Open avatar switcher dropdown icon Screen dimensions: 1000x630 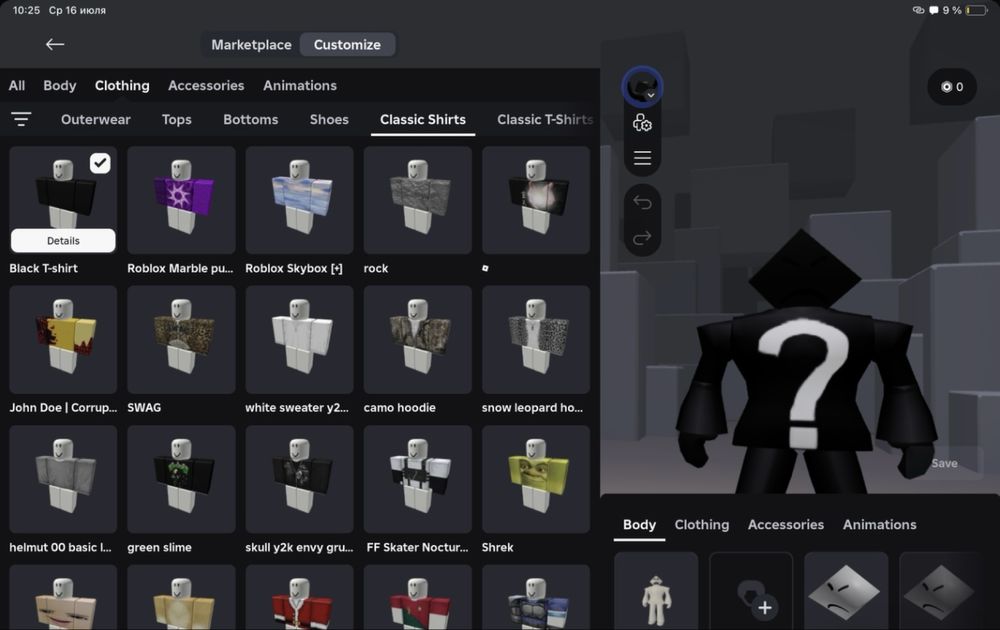click(642, 87)
